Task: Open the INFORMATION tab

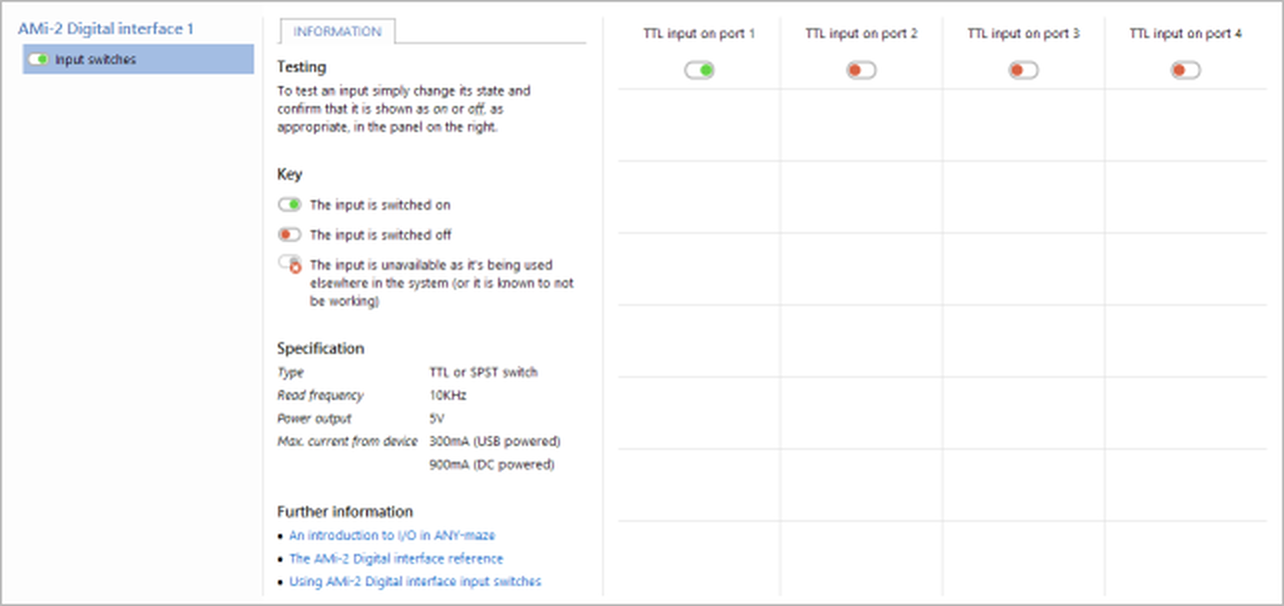Action: pyautogui.click(x=337, y=32)
